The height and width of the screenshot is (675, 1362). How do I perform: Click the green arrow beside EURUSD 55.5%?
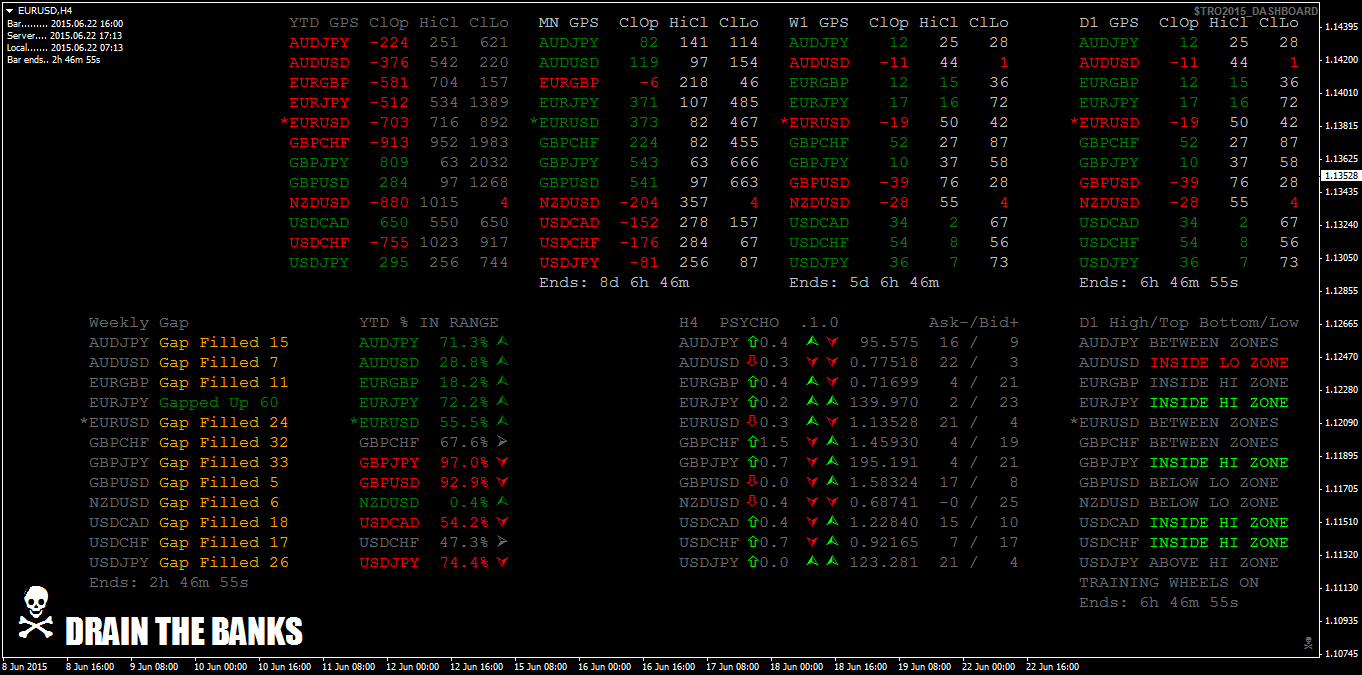(x=502, y=422)
